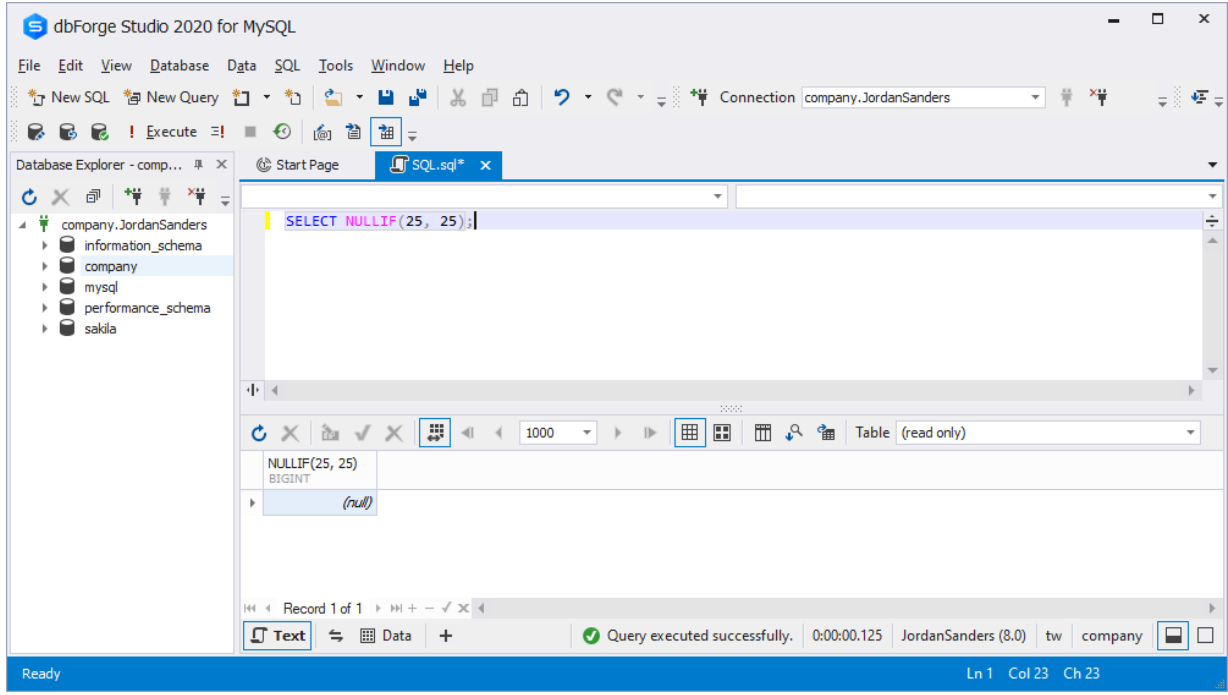Click the New SQL toolbar button
The width and height of the screenshot is (1228, 695).
pyautogui.click(x=69, y=97)
